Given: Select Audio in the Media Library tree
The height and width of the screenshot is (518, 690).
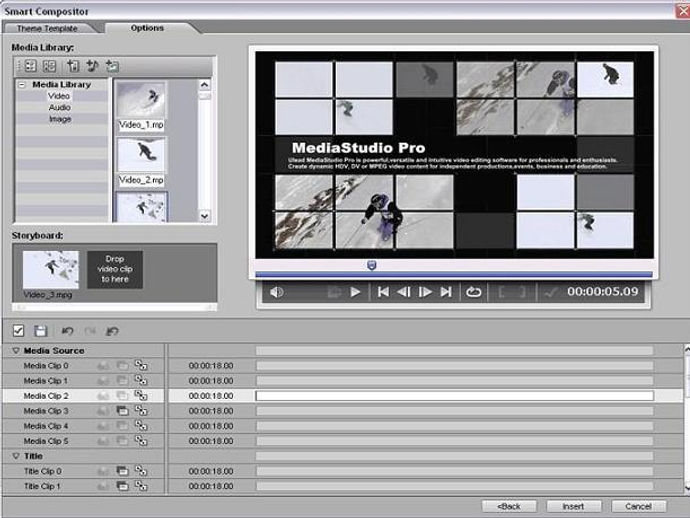Looking at the screenshot, I should [x=59, y=107].
